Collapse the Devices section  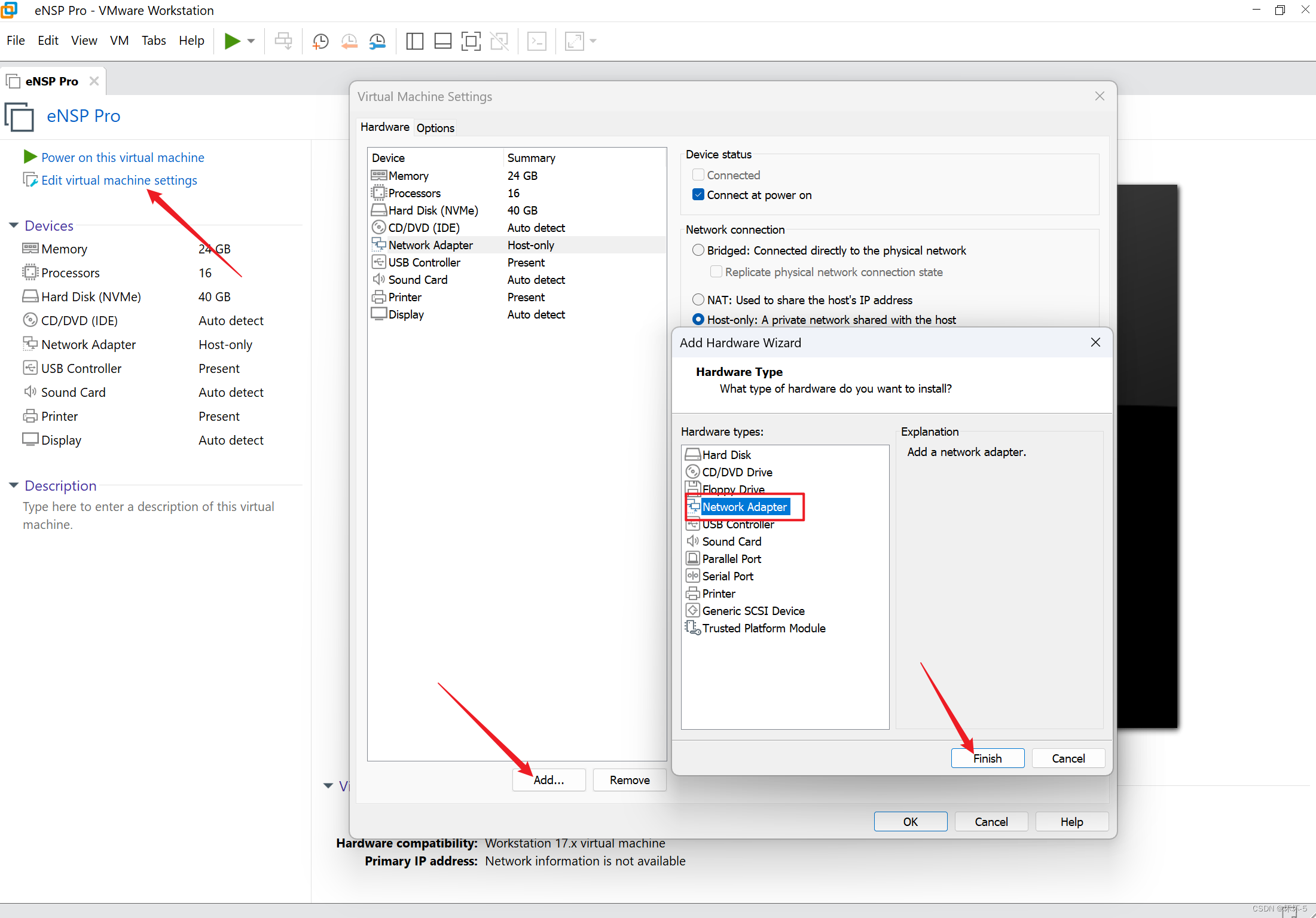[x=13, y=225]
